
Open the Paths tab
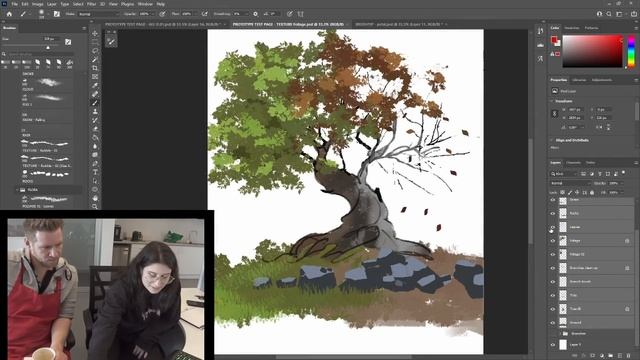(590, 162)
